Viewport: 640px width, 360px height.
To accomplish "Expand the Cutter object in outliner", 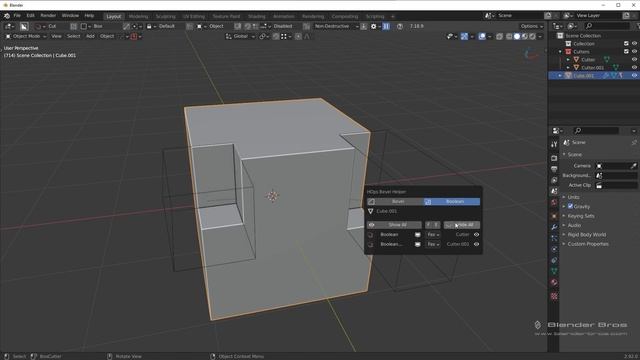I will (568, 60).
